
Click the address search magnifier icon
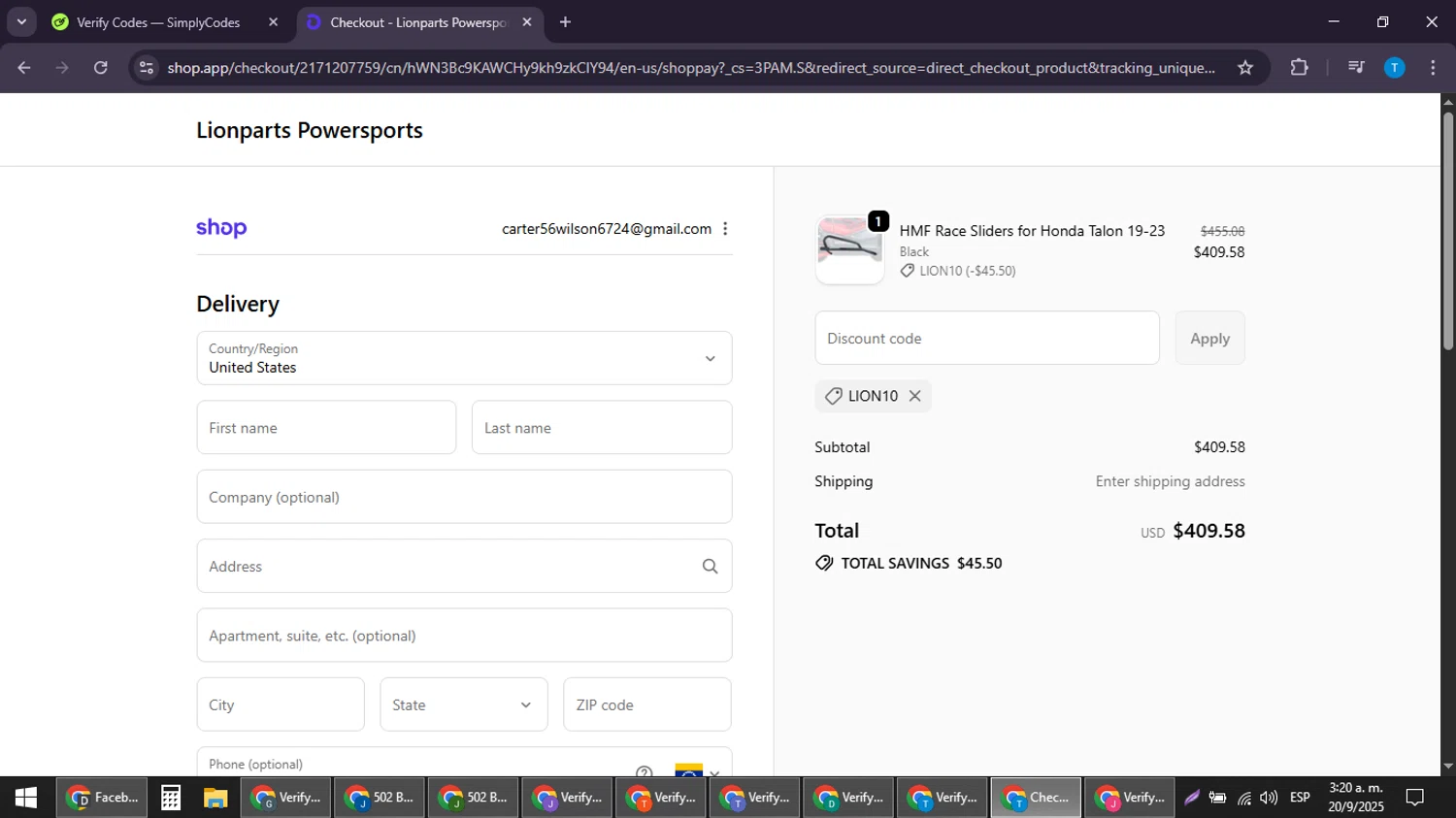coord(710,567)
